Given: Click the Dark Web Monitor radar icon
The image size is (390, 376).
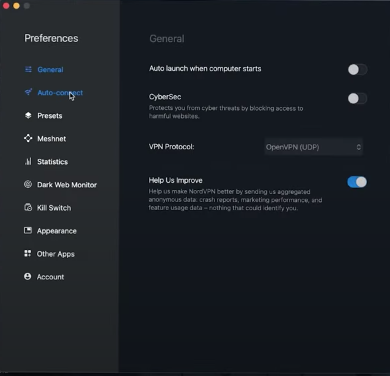Looking at the screenshot, I should 28,184.
